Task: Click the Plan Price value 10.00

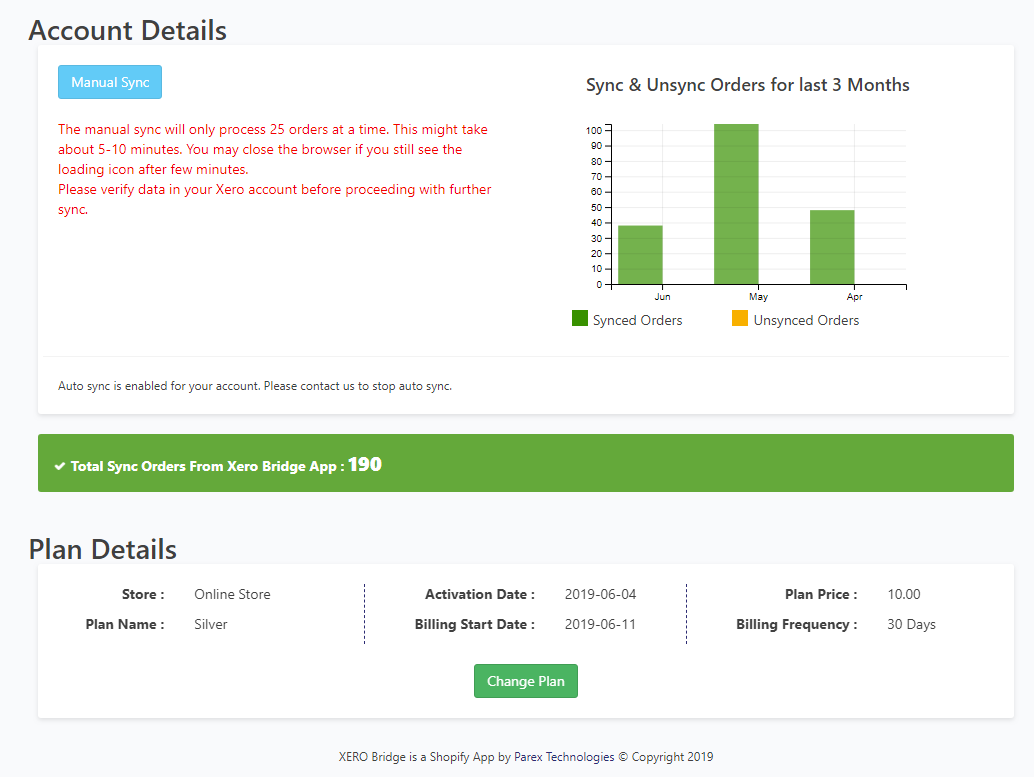Action: tap(904, 594)
